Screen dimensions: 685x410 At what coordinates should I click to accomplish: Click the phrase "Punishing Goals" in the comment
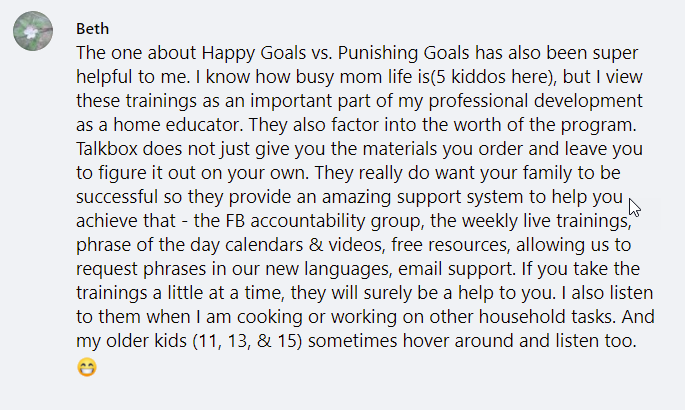(403, 53)
